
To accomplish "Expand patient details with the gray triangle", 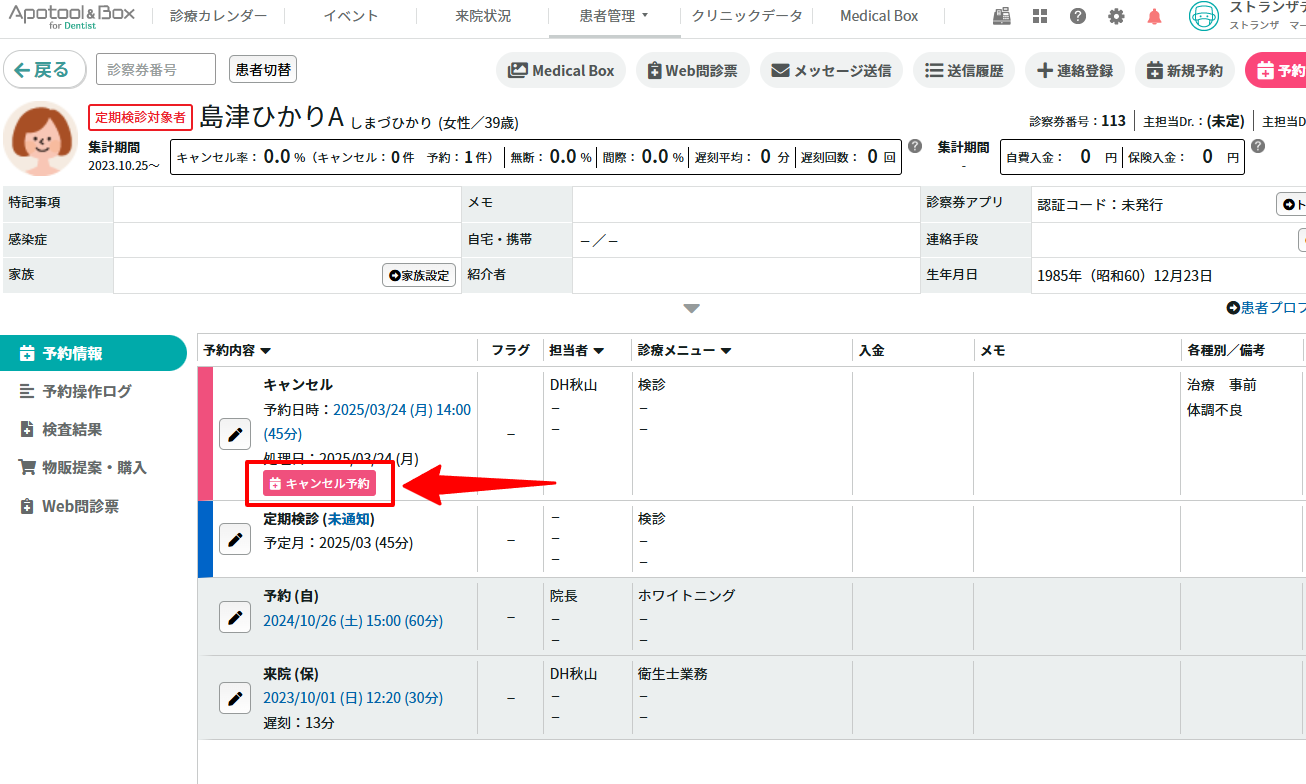I will point(691,308).
